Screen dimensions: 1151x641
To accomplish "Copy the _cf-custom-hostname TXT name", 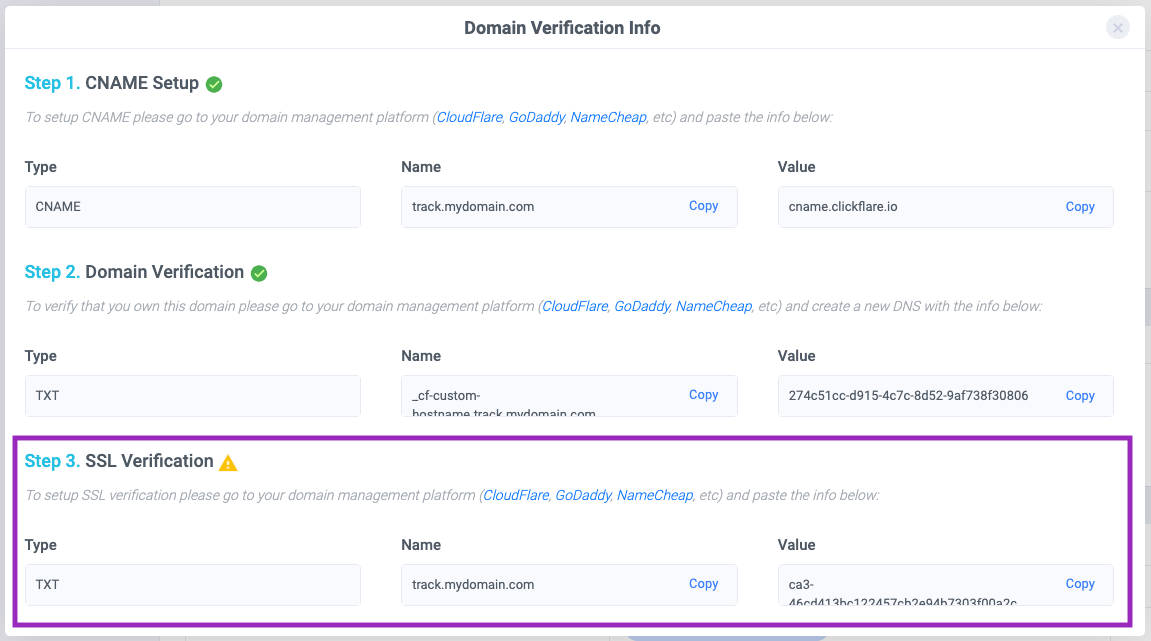I will point(703,395).
